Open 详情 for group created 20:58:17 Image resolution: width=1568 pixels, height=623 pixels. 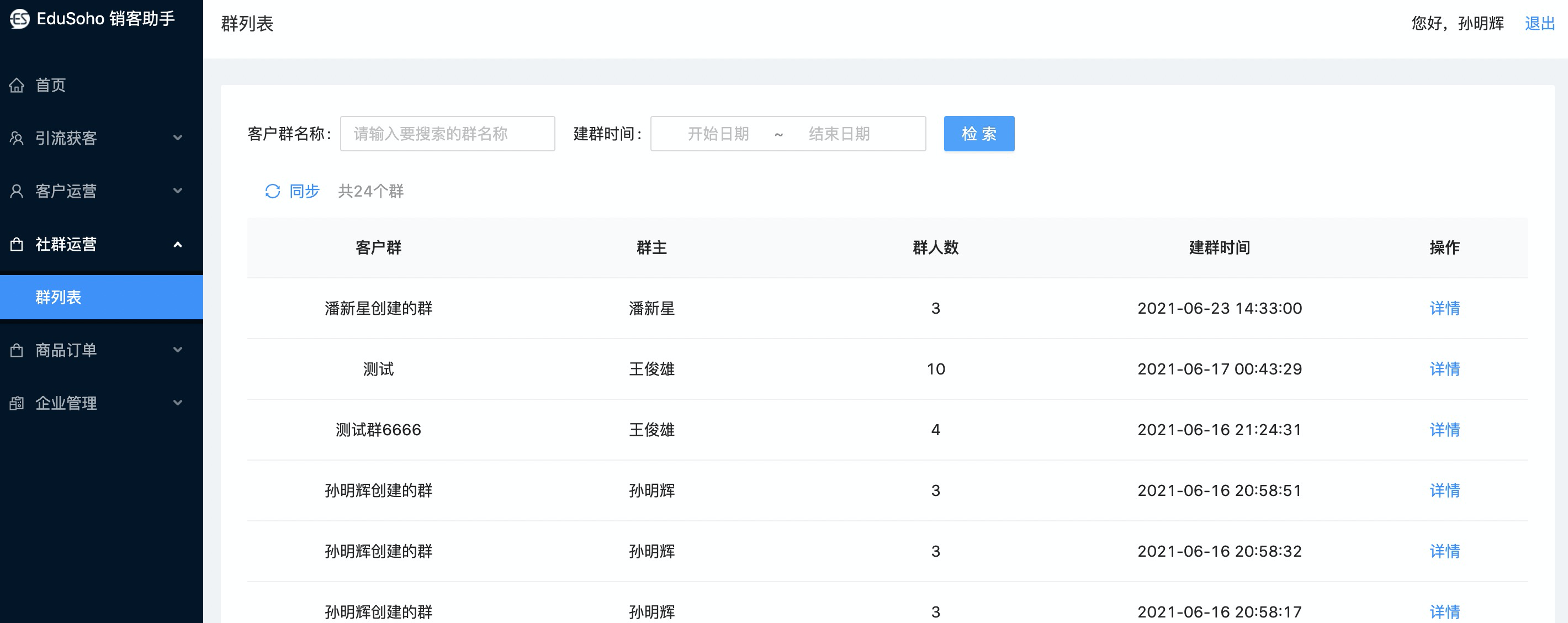pos(1444,611)
